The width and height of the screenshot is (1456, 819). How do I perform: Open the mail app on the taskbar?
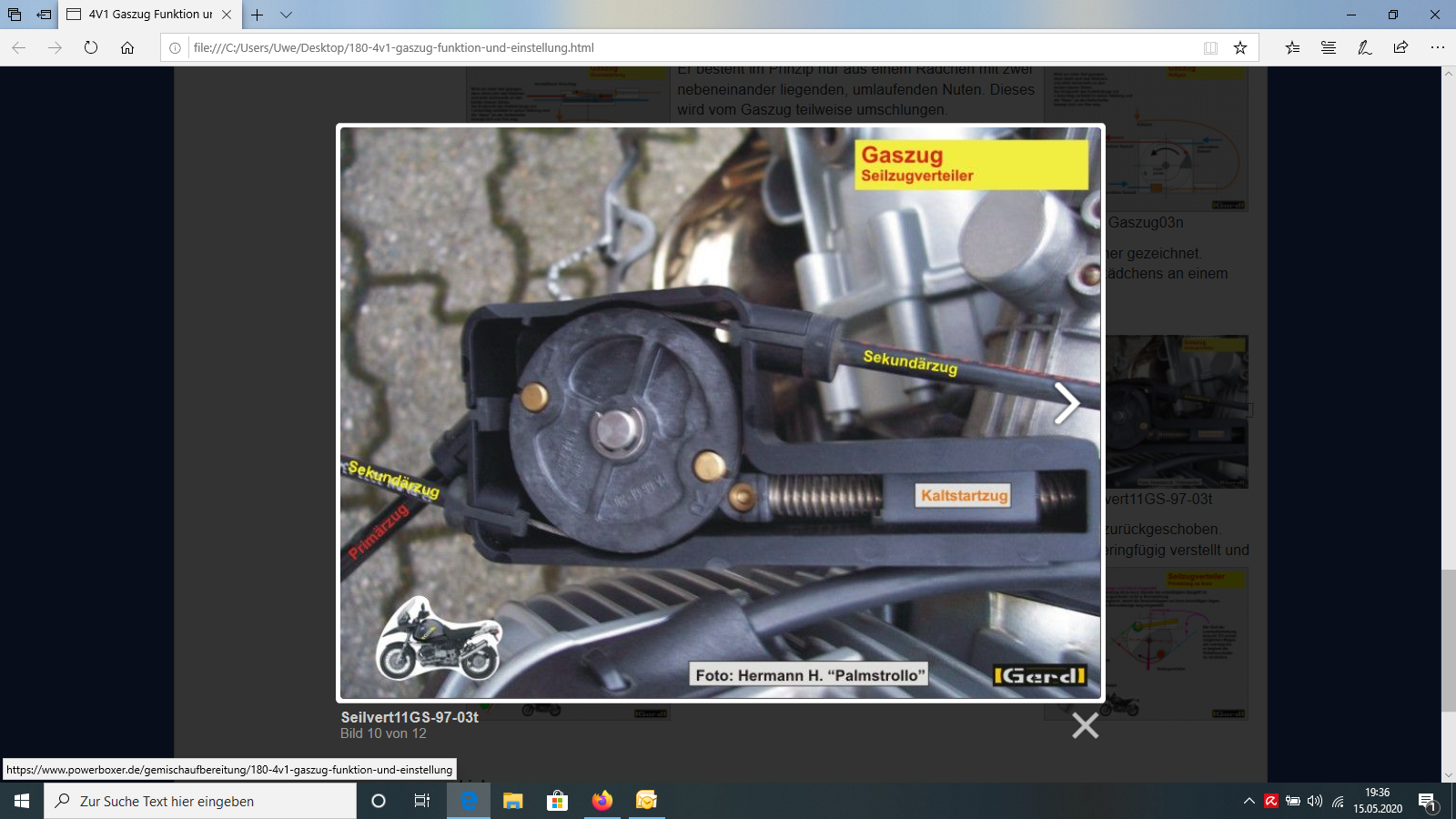click(x=646, y=801)
